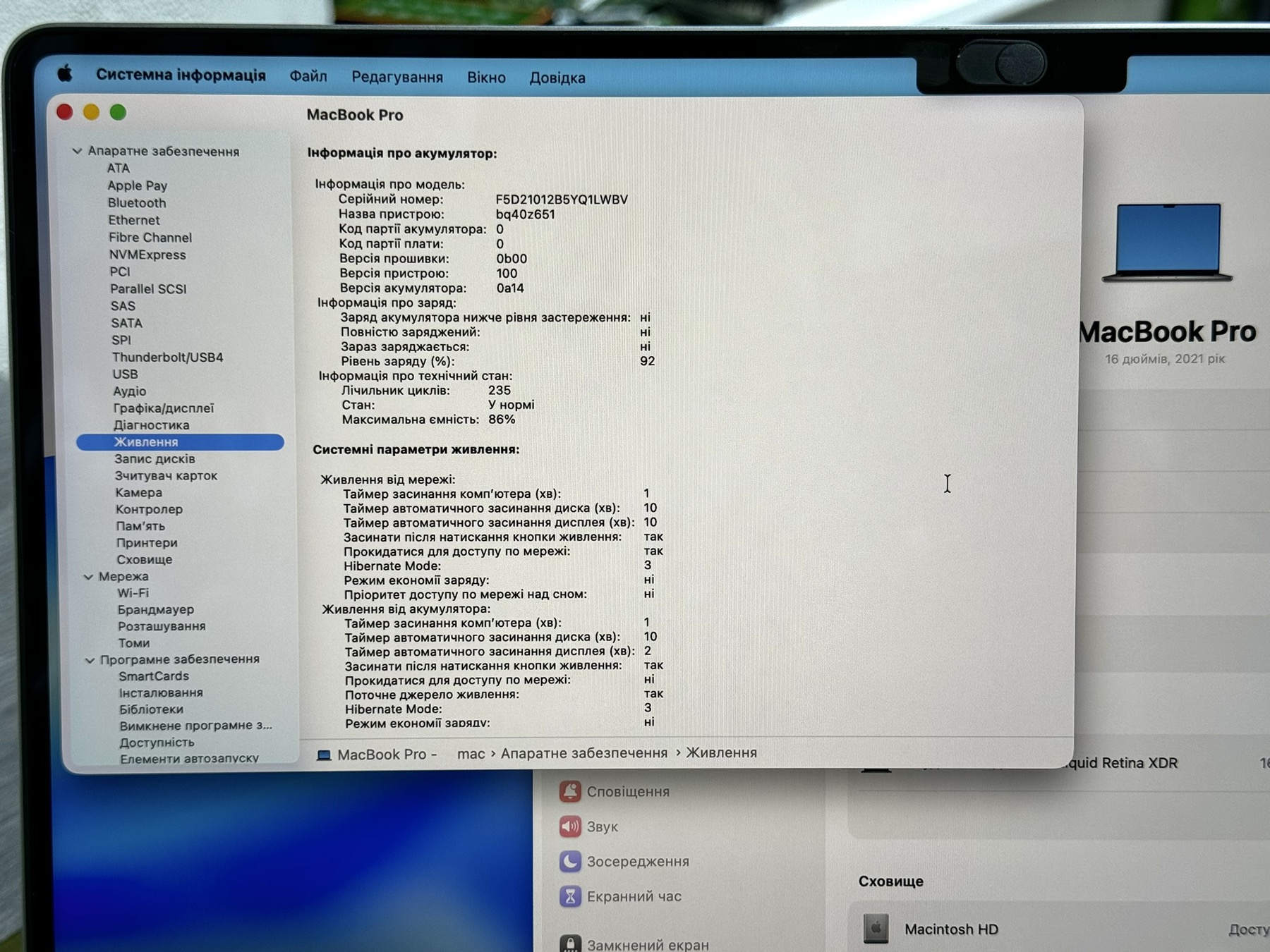
Task: Select Bluetooth in the sidebar
Action: pos(137,203)
